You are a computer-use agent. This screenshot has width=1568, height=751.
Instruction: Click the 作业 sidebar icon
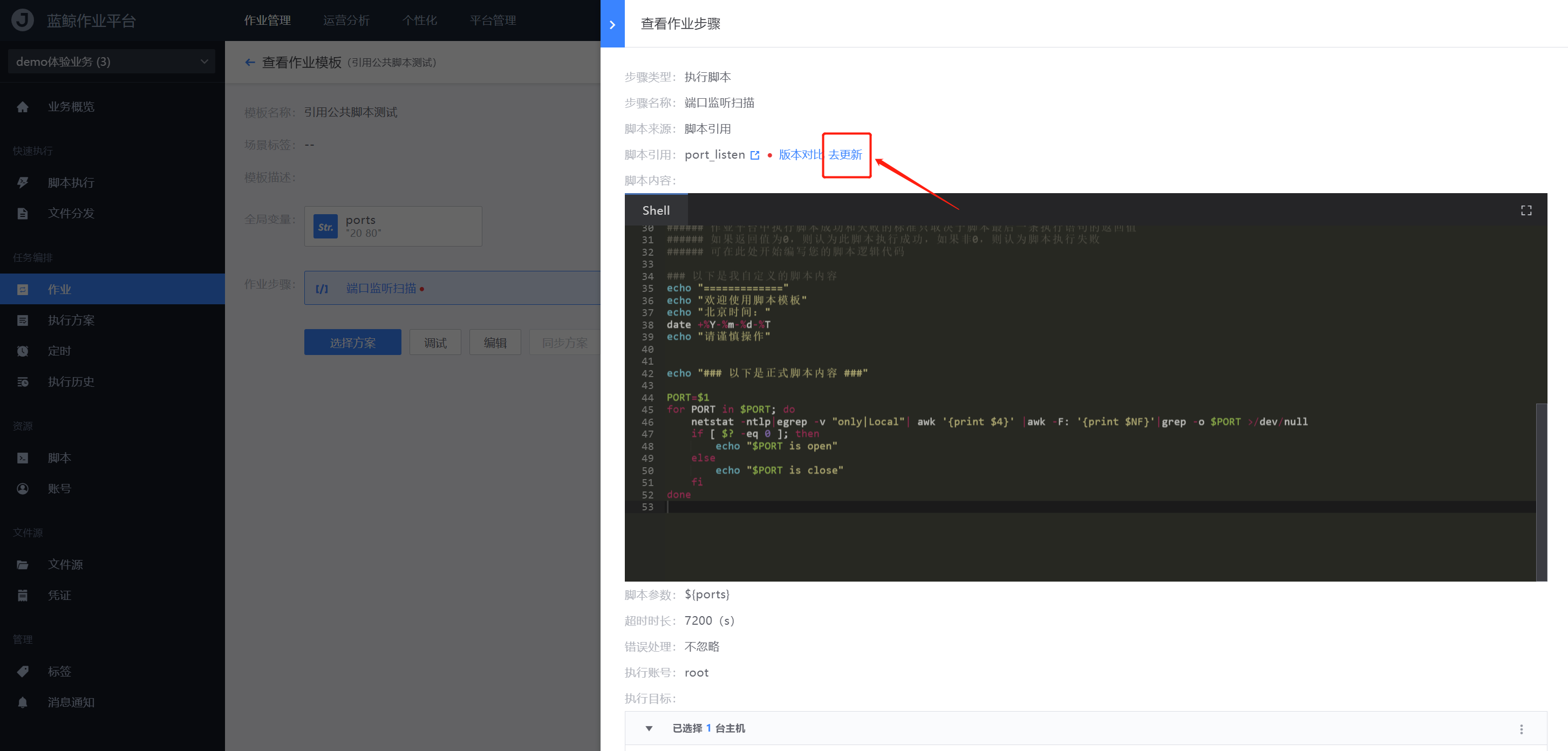[23, 290]
